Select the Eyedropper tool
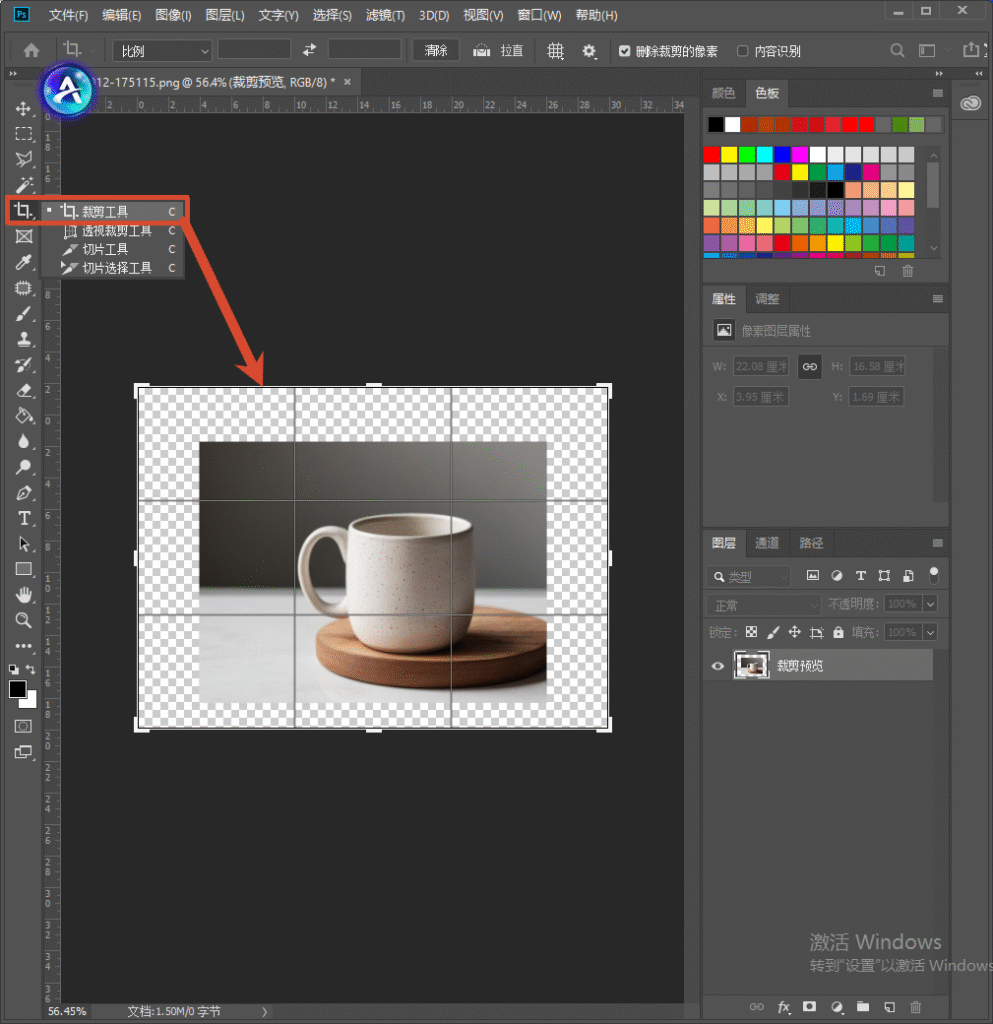 coord(24,263)
